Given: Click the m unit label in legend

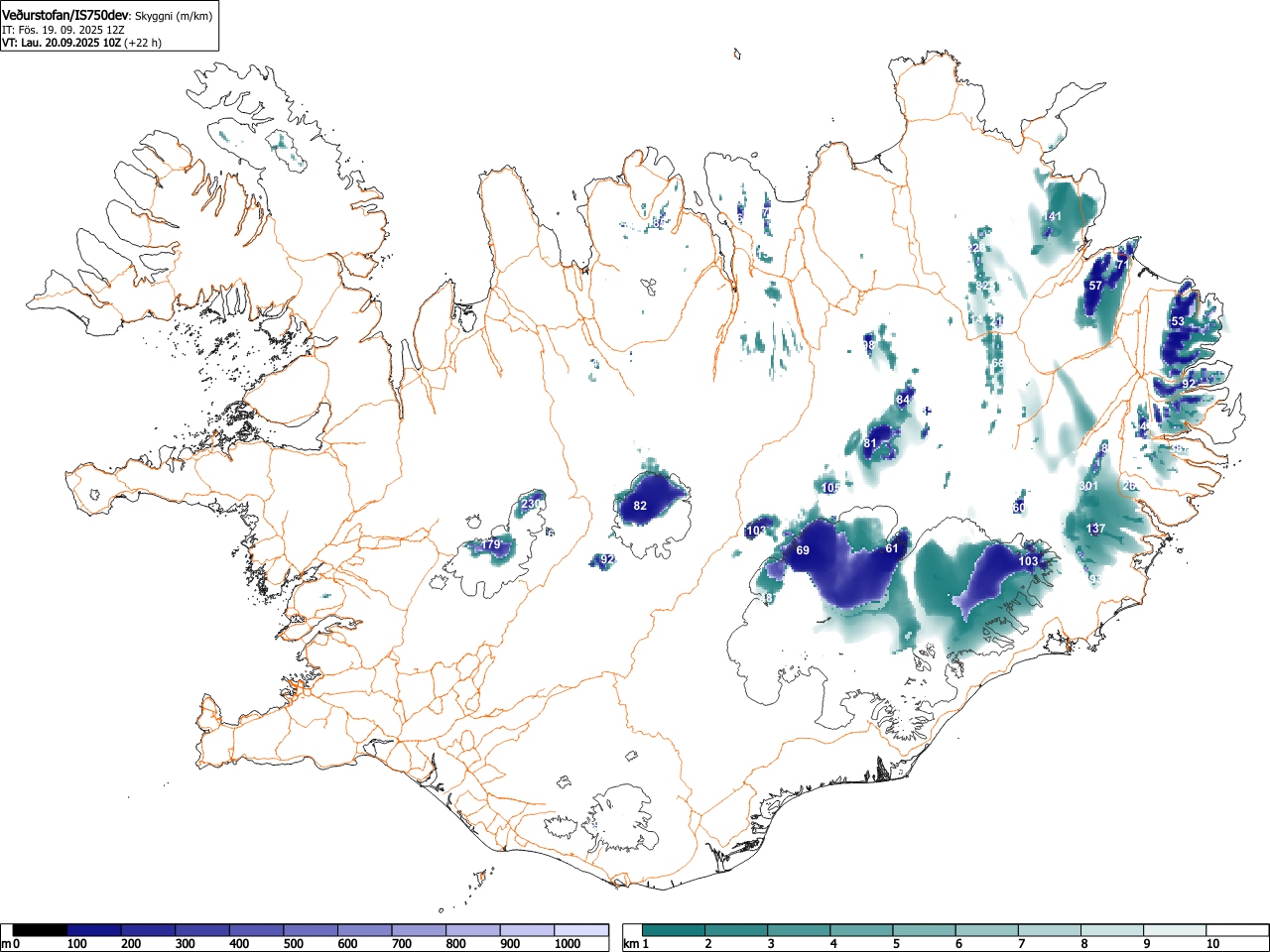Looking at the screenshot, I should point(6,943).
